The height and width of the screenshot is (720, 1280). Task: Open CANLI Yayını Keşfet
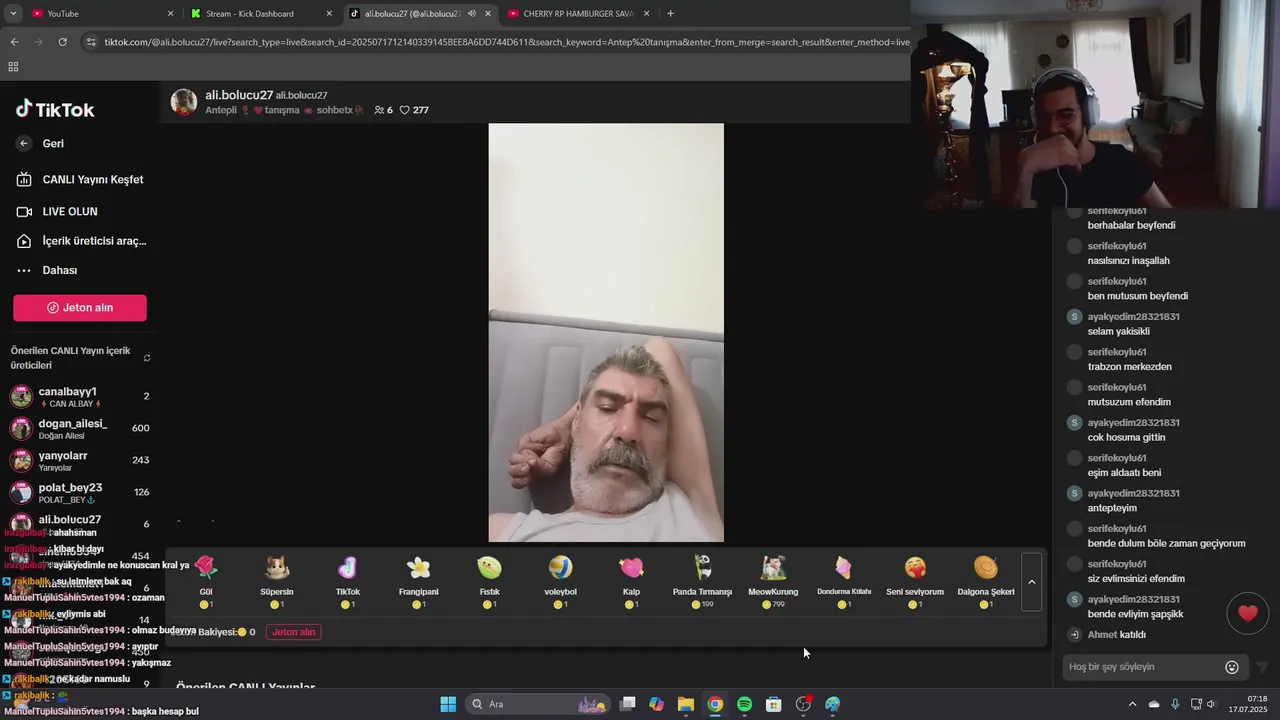[80, 180]
